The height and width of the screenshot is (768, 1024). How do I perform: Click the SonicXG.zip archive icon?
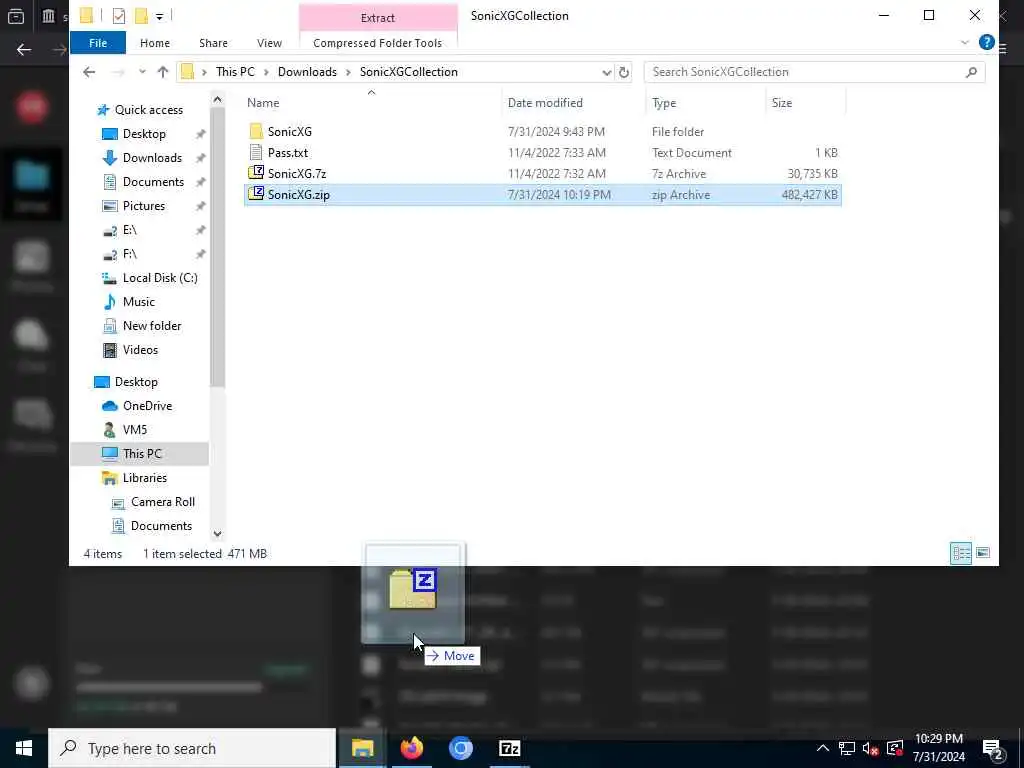[256, 194]
